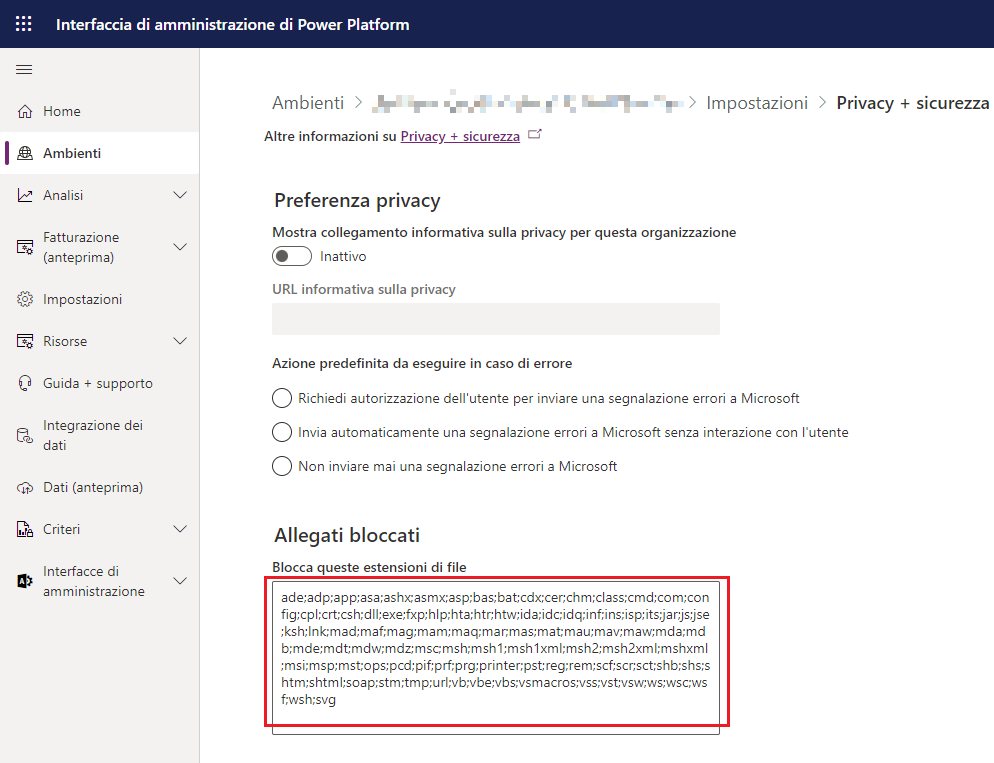Go to Impostazioni breadcrumb link
Image resolution: width=994 pixels, height=763 pixels.
(757, 103)
